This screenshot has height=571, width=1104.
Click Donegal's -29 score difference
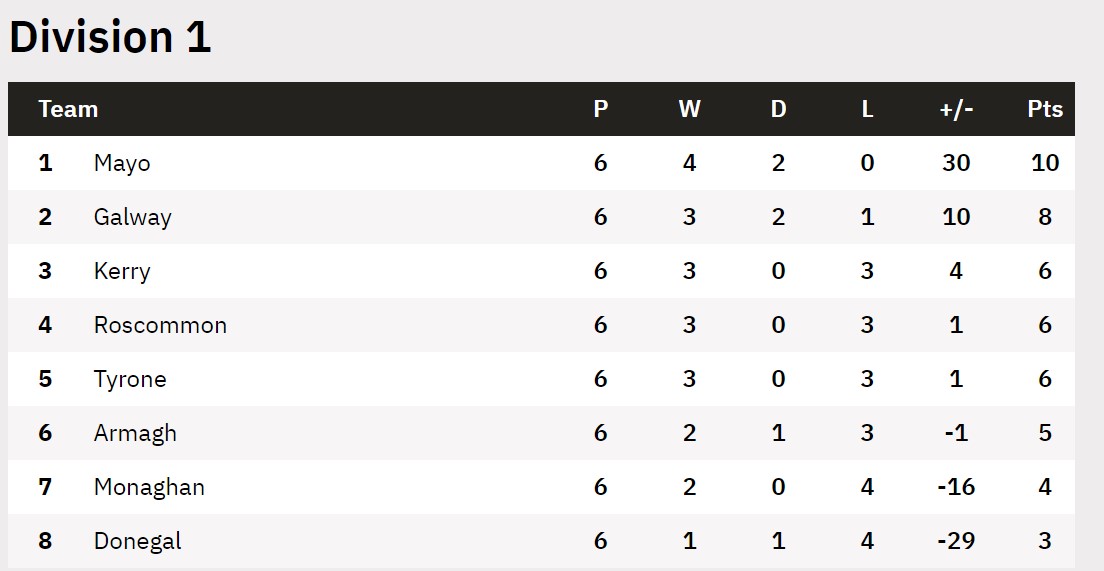[x=956, y=541]
